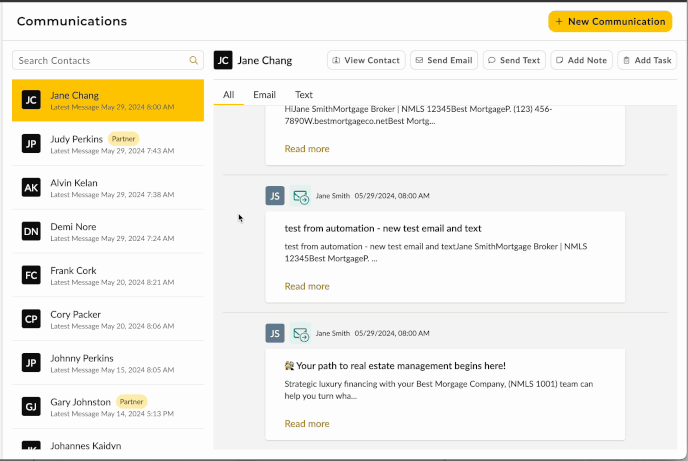Select Frank Cork contact name
This screenshot has width=688, height=461.
(x=73, y=271)
